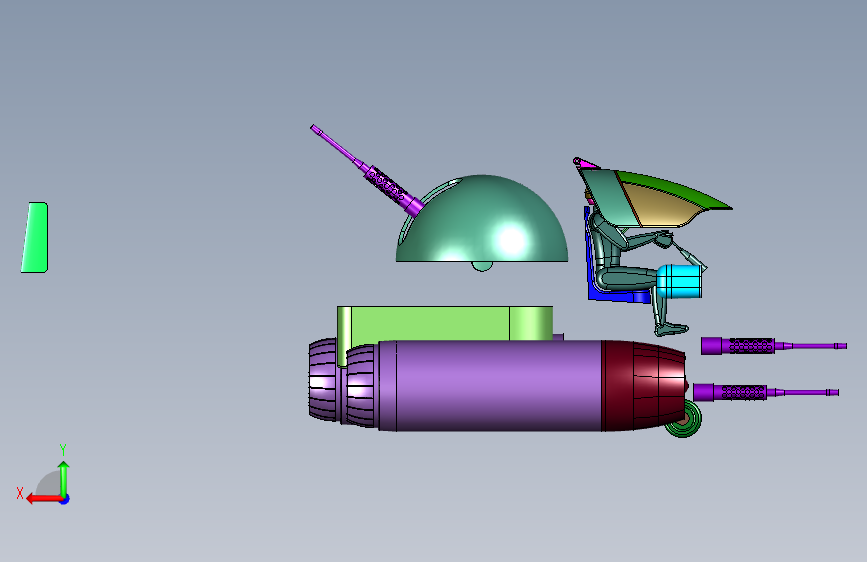
Task: Select the cyan cylinder by the pilot's knees
Action: (x=680, y=282)
